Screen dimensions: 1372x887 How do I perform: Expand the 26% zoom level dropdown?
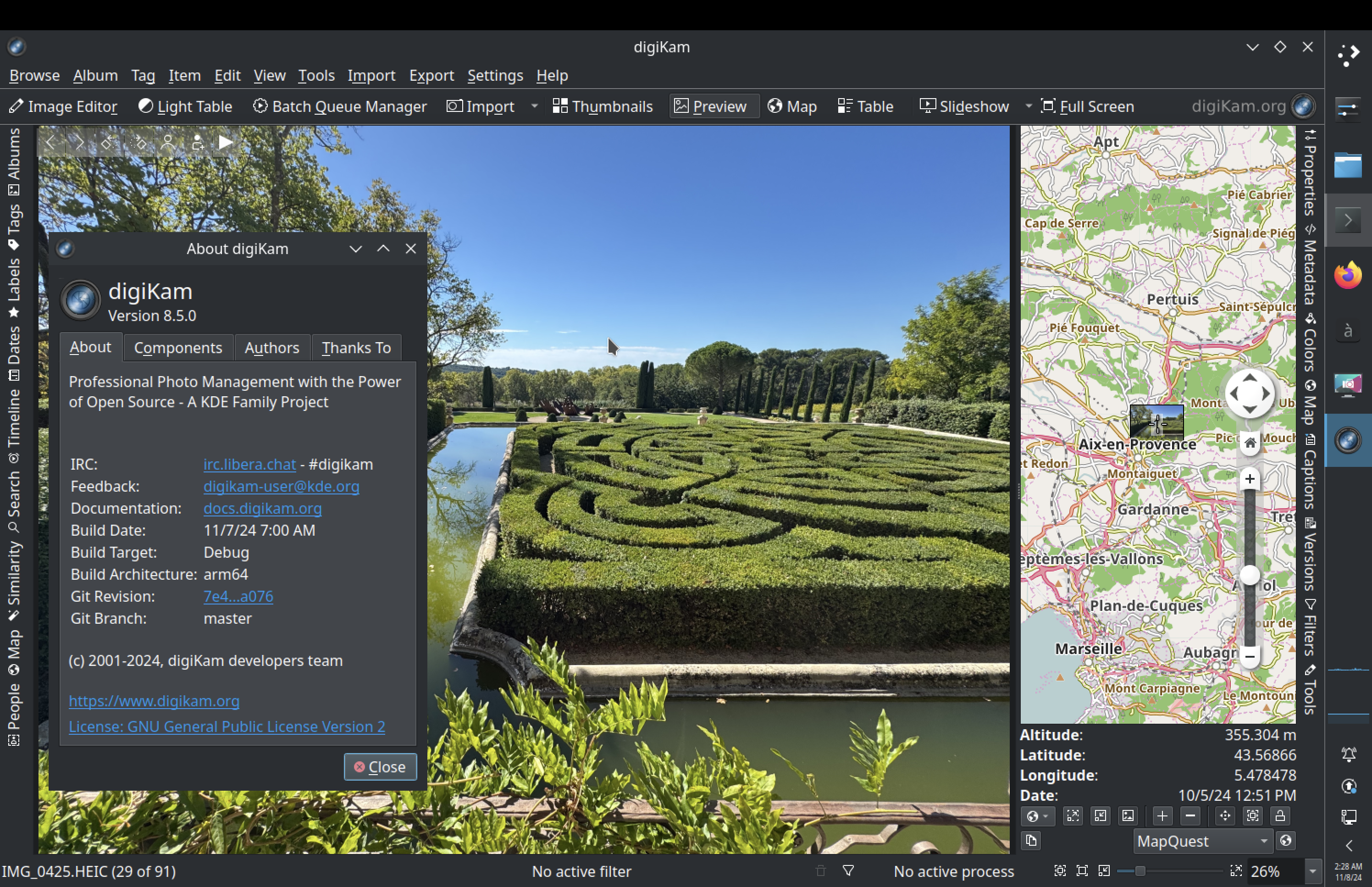(x=1313, y=871)
